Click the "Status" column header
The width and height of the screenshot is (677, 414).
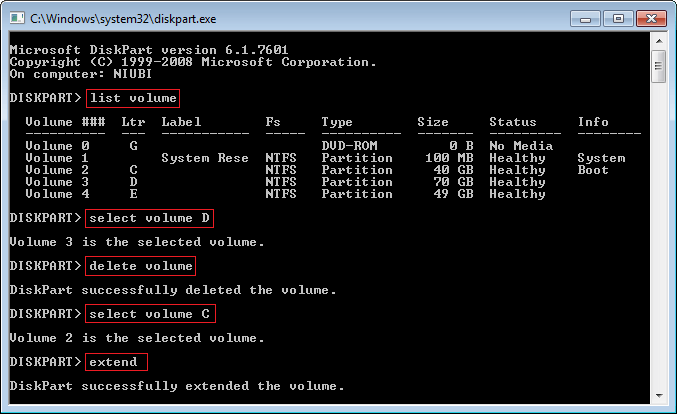513,122
